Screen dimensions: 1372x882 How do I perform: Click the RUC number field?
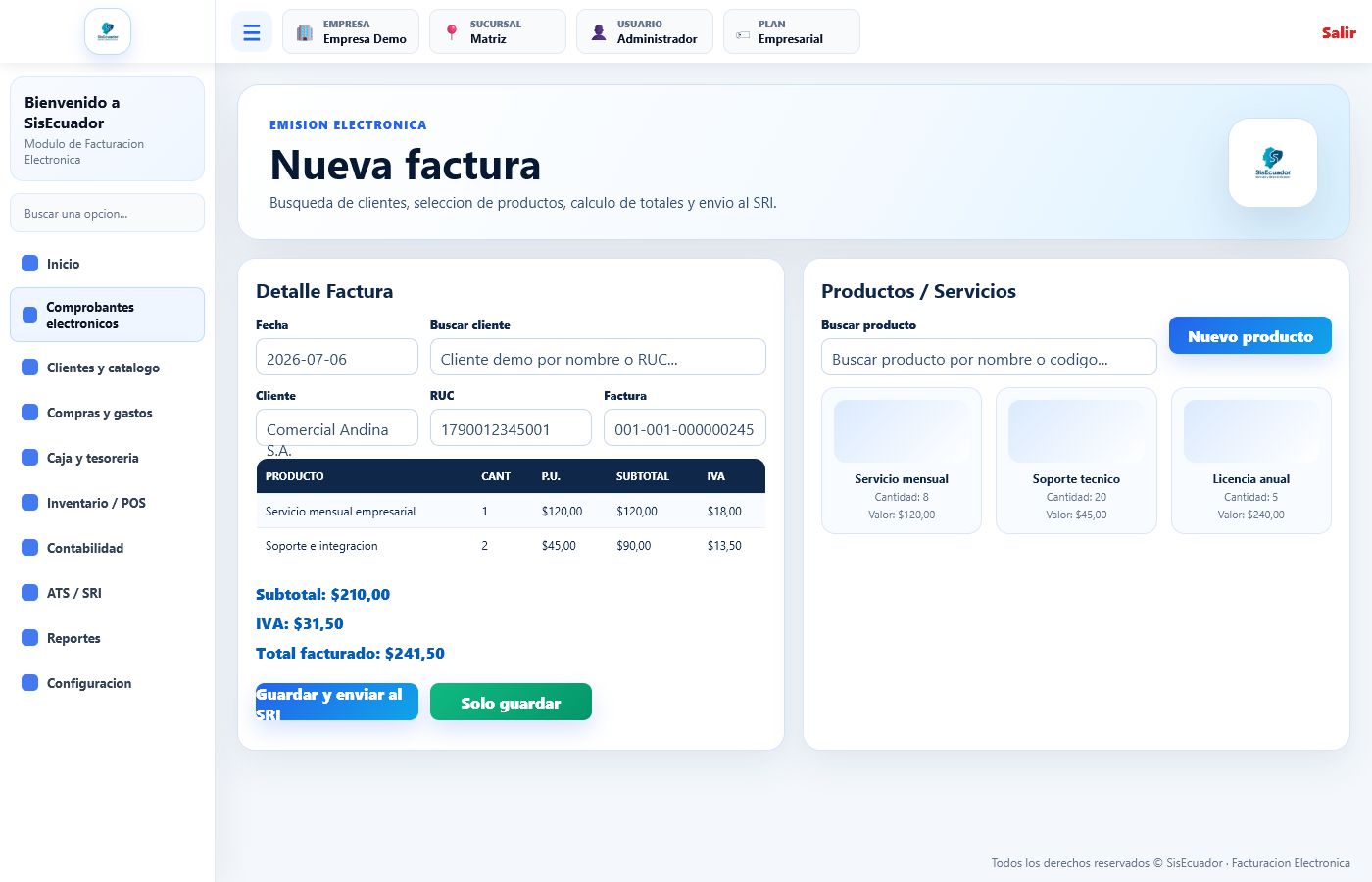(511, 427)
